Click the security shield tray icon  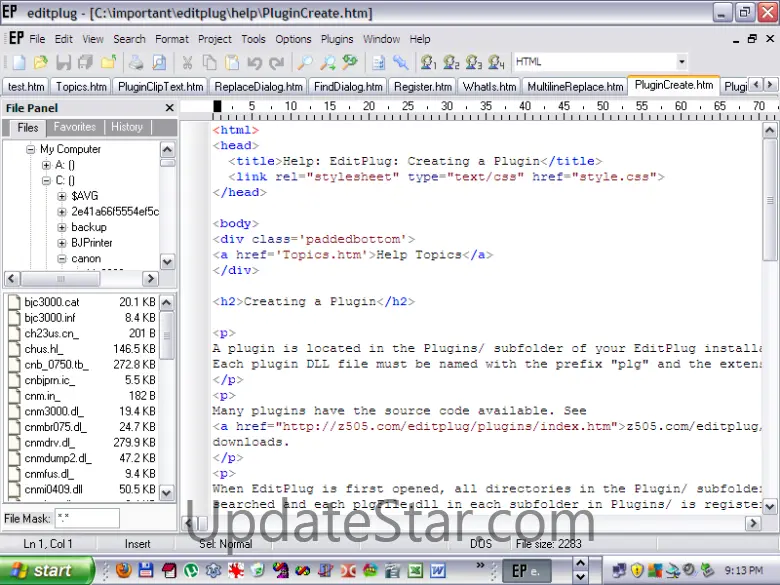pos(637,570)
